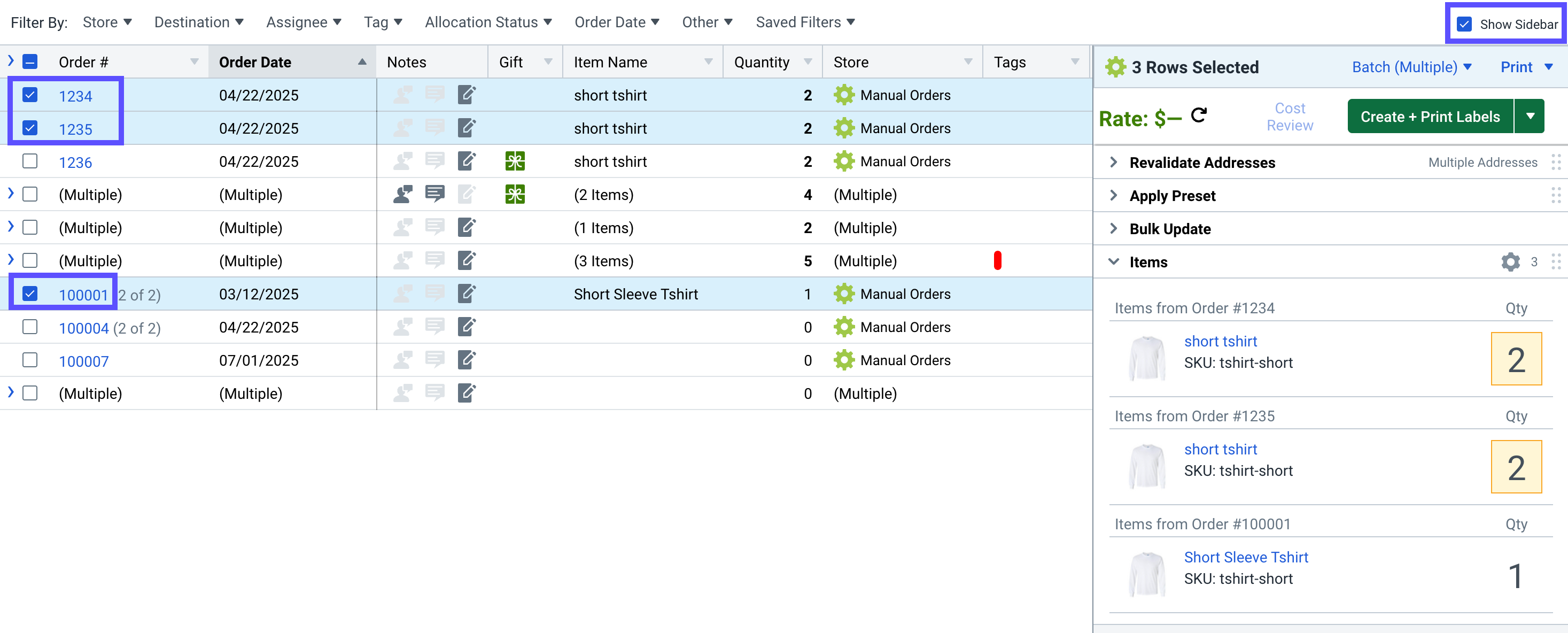Uncheck the checkbox for order 1234
The width and height of the screenshot is (1568, 633).
point(30,95)
